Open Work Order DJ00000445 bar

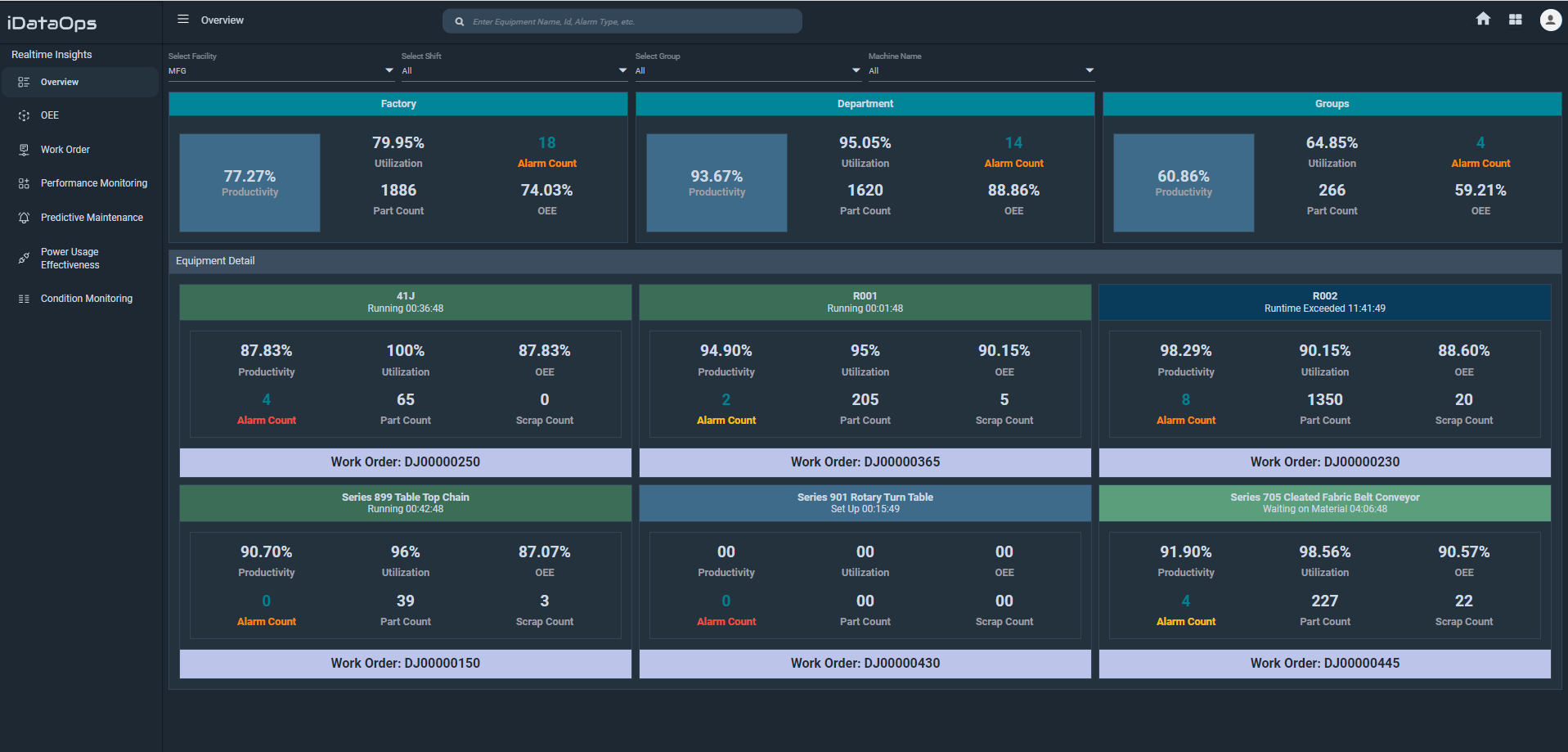pos(1324,664)
